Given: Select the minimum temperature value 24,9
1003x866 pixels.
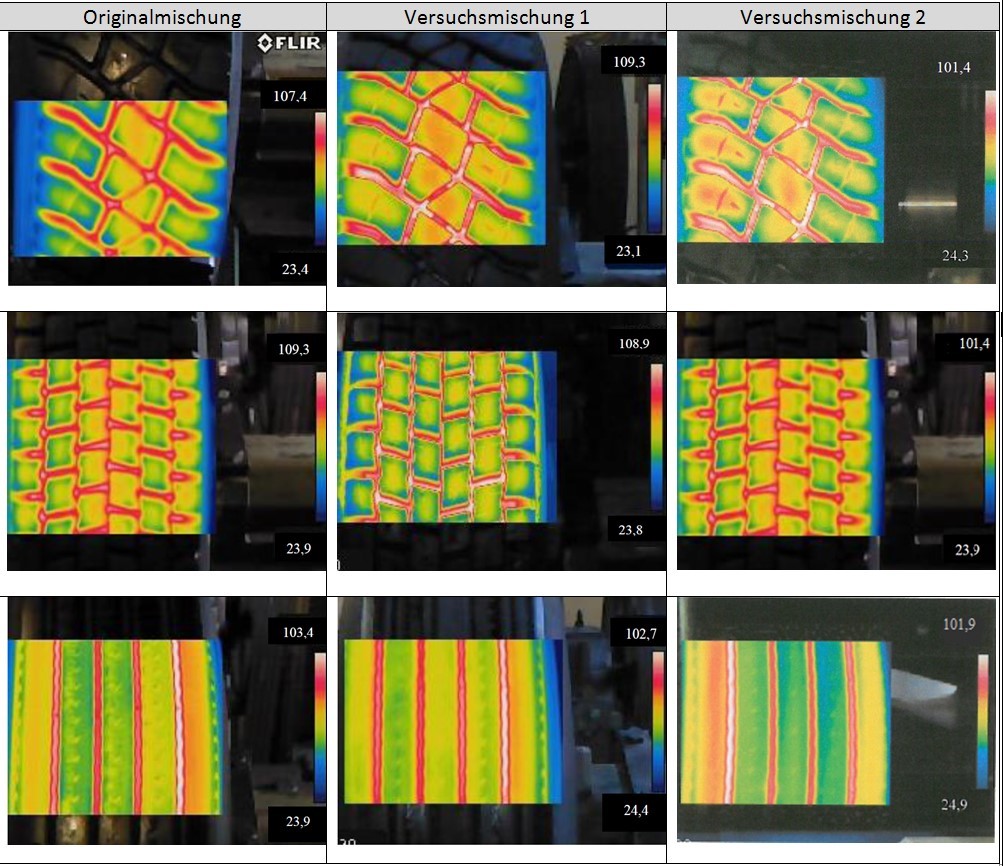Looking at the screenshot, I should point(954,804).
